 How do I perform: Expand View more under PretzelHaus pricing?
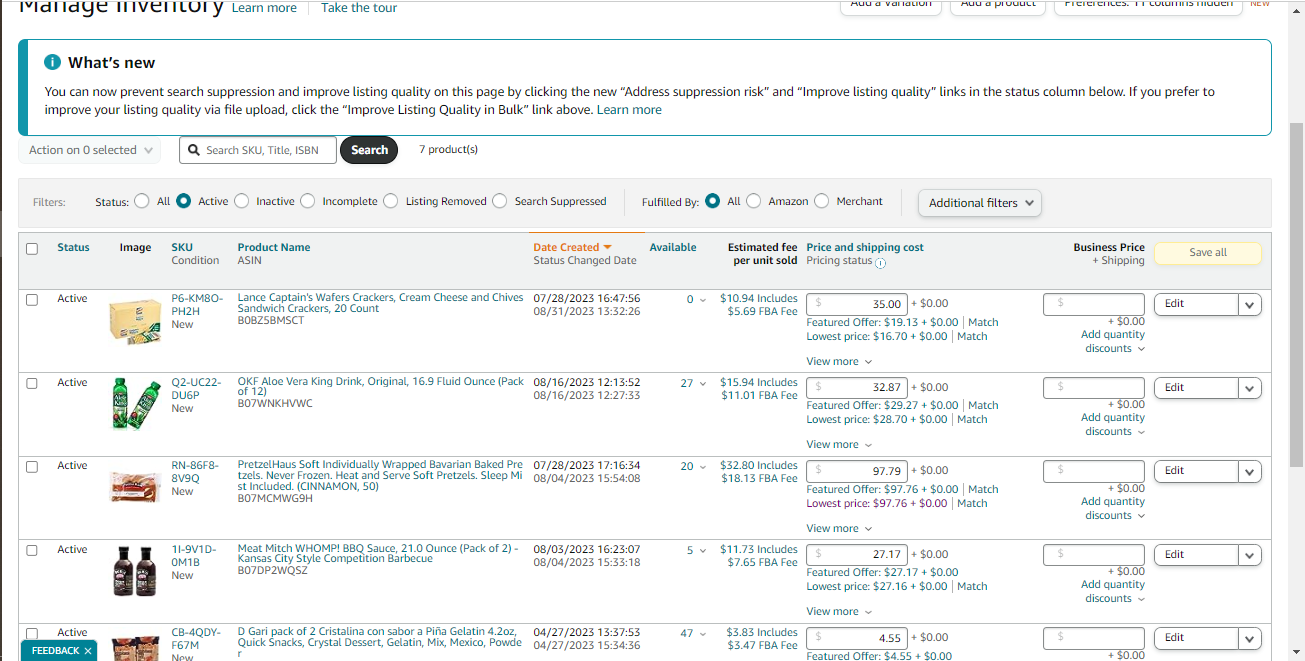tap(839, 528)
